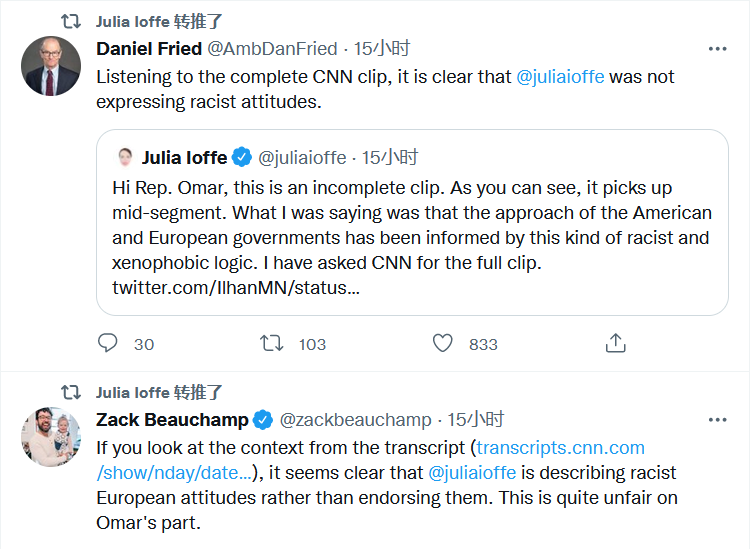Screen dimensions: 750x549
Task: Click Zack Beauchamp's verified badge
Action: tap(263, 420)
